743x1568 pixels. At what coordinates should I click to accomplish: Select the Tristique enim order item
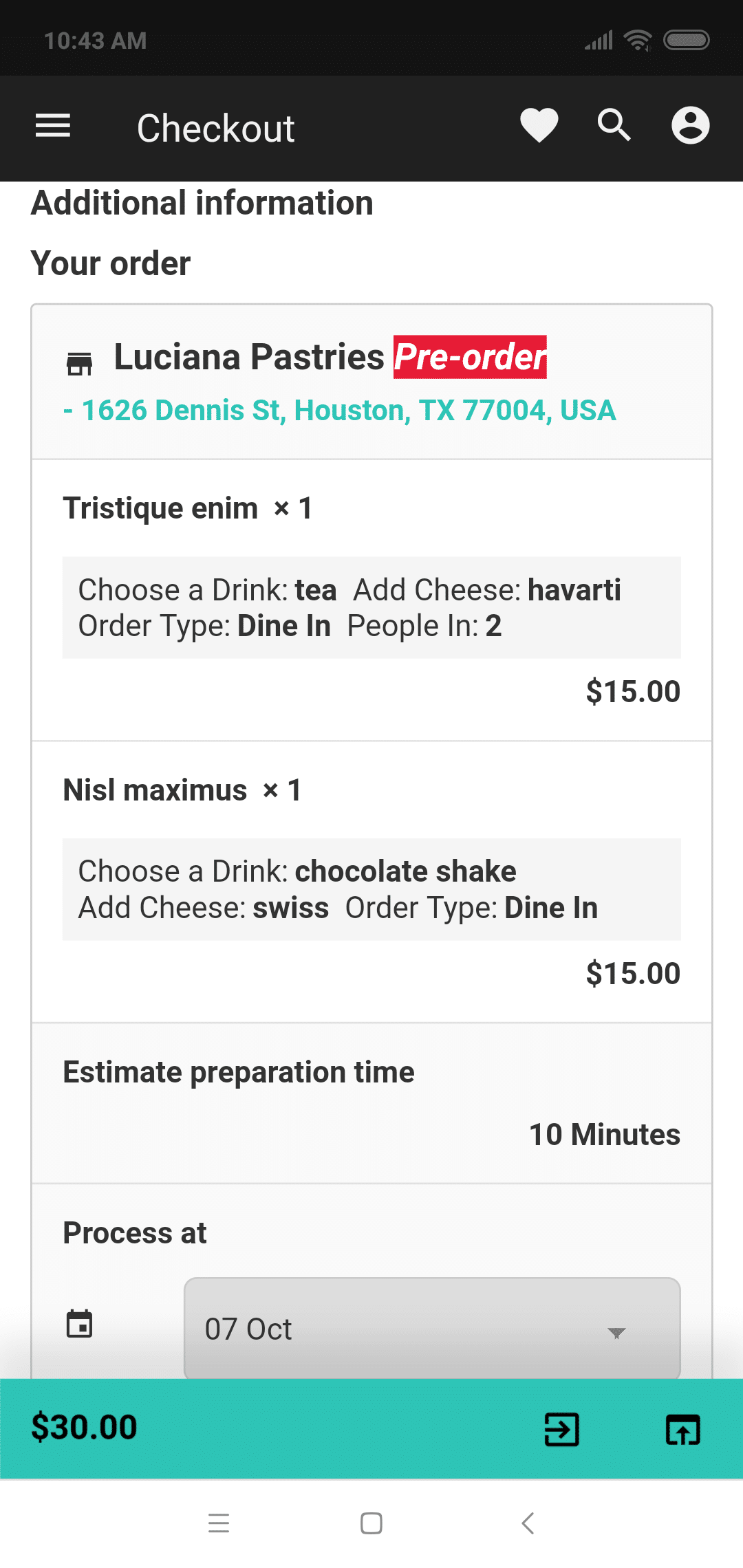161,509
